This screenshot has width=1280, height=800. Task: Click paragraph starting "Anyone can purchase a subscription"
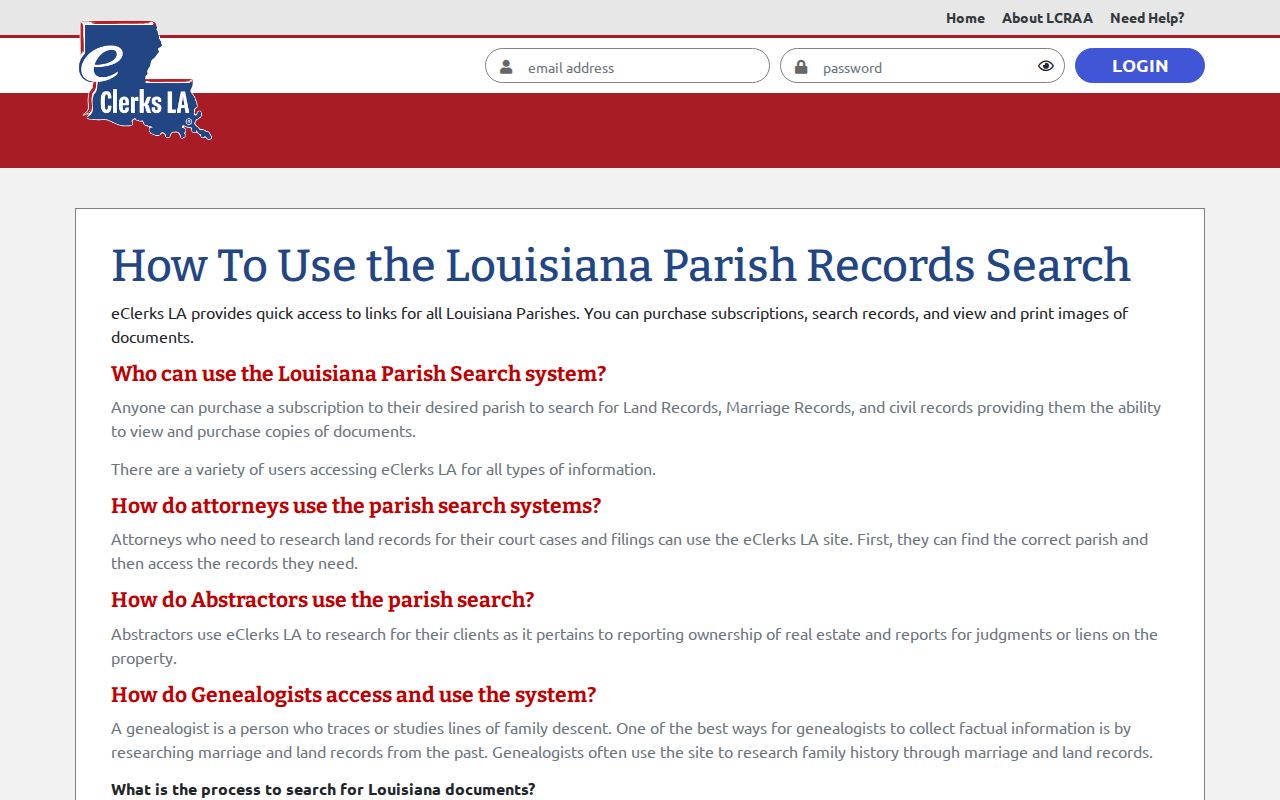(x=636, y=419)
